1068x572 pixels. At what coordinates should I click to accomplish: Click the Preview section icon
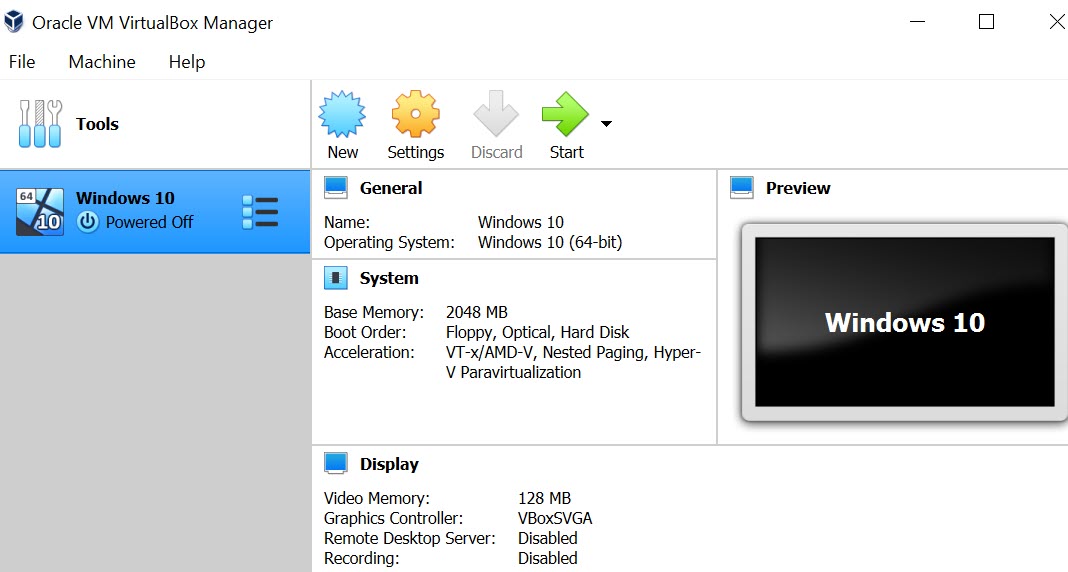coord(742,188)
